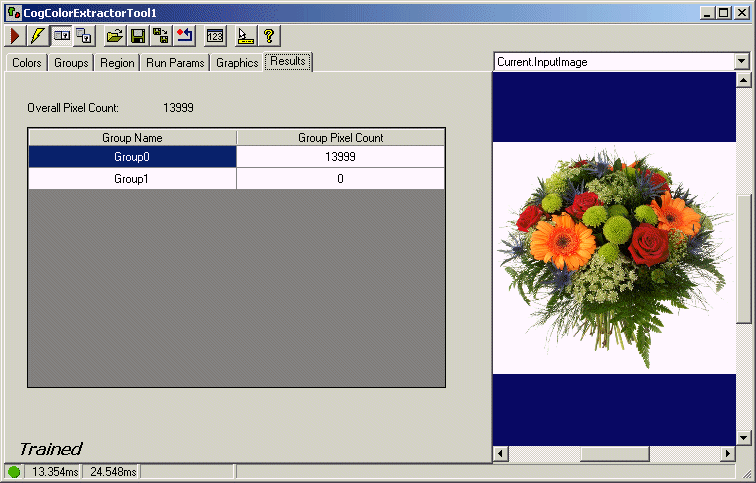Screen dimensions: 756x483
Task: Click the pointer tooltips icon
Action: coord(245,36)
